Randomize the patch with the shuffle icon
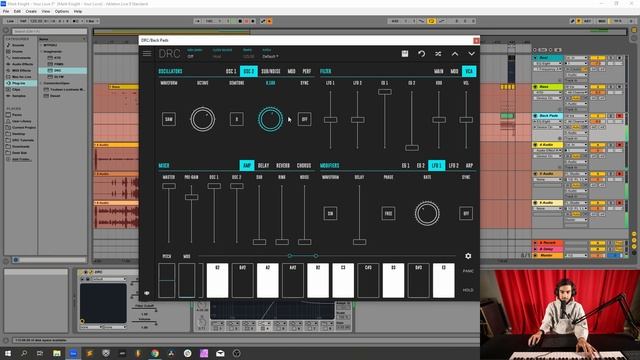Screen dimensions: 640x360 pyautogui.click(x=438, y=53)
